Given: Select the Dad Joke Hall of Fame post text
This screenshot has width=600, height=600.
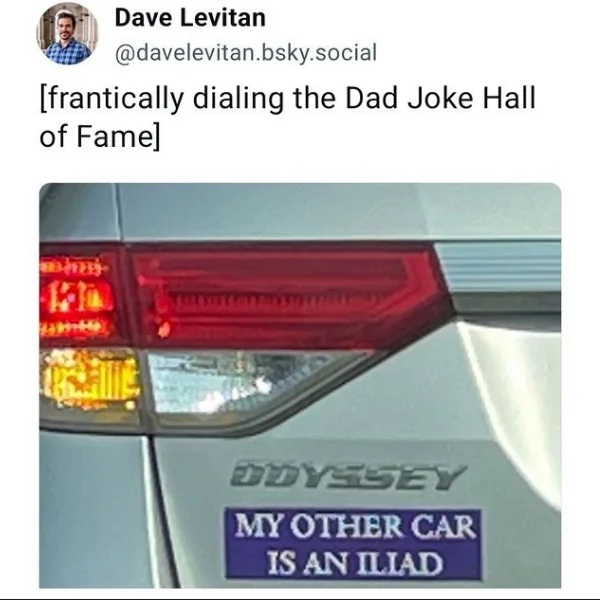Looking at the screenshot, I should [287, 117].
